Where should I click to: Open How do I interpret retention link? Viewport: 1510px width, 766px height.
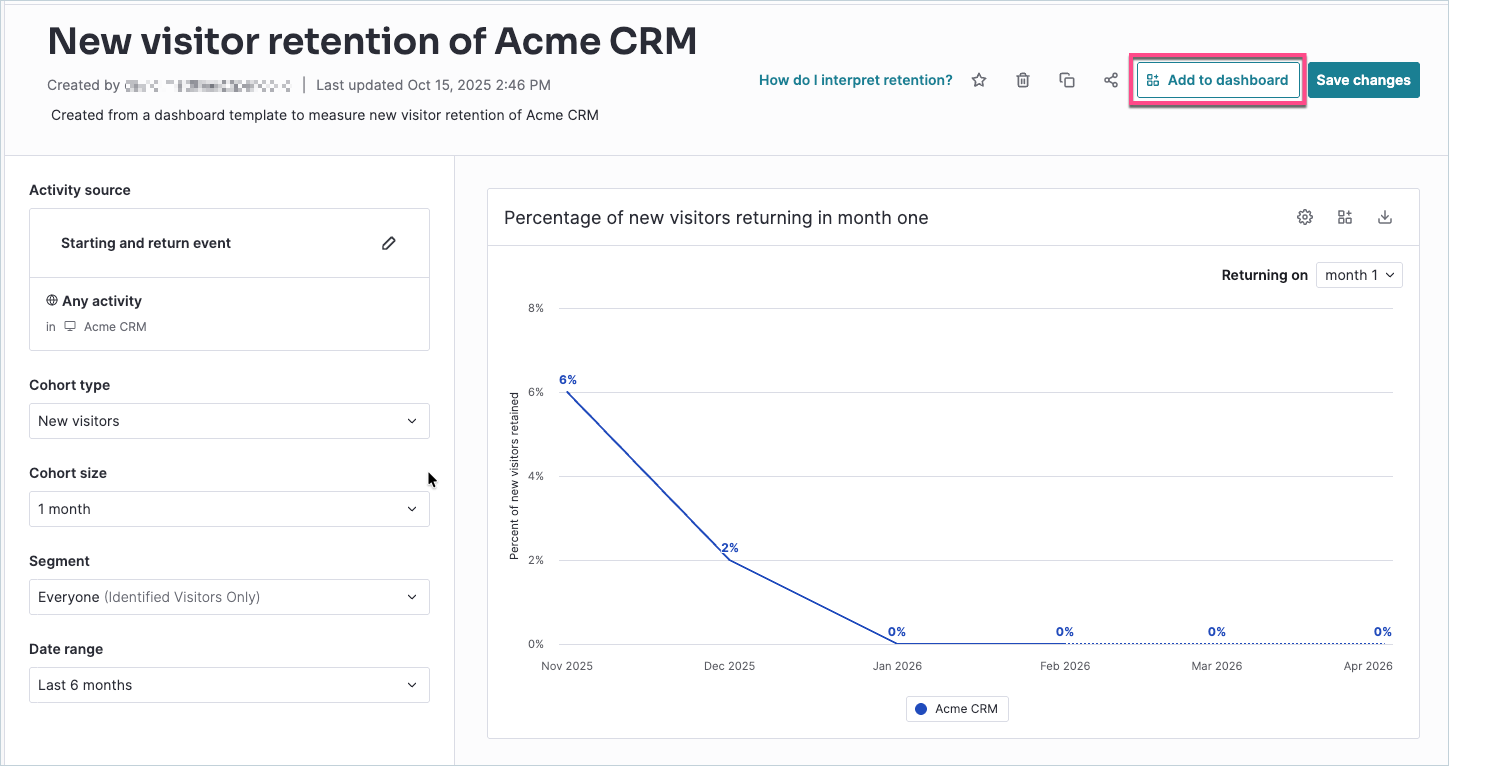coord(856,80)
